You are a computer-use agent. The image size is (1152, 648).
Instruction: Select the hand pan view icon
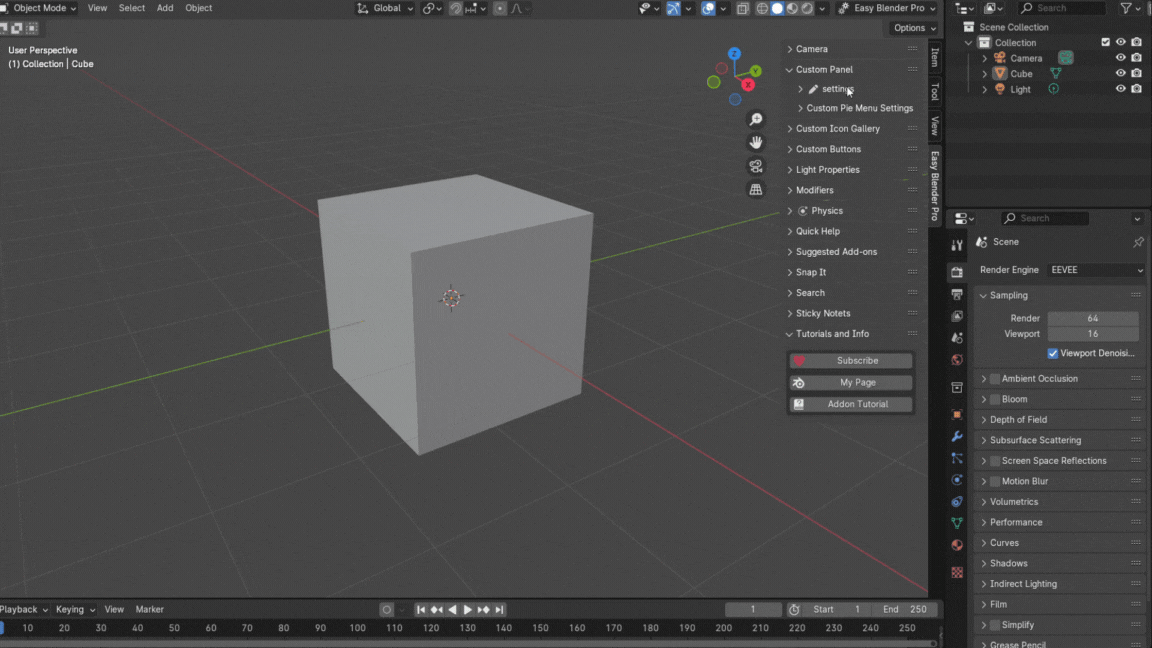point(756,143)
